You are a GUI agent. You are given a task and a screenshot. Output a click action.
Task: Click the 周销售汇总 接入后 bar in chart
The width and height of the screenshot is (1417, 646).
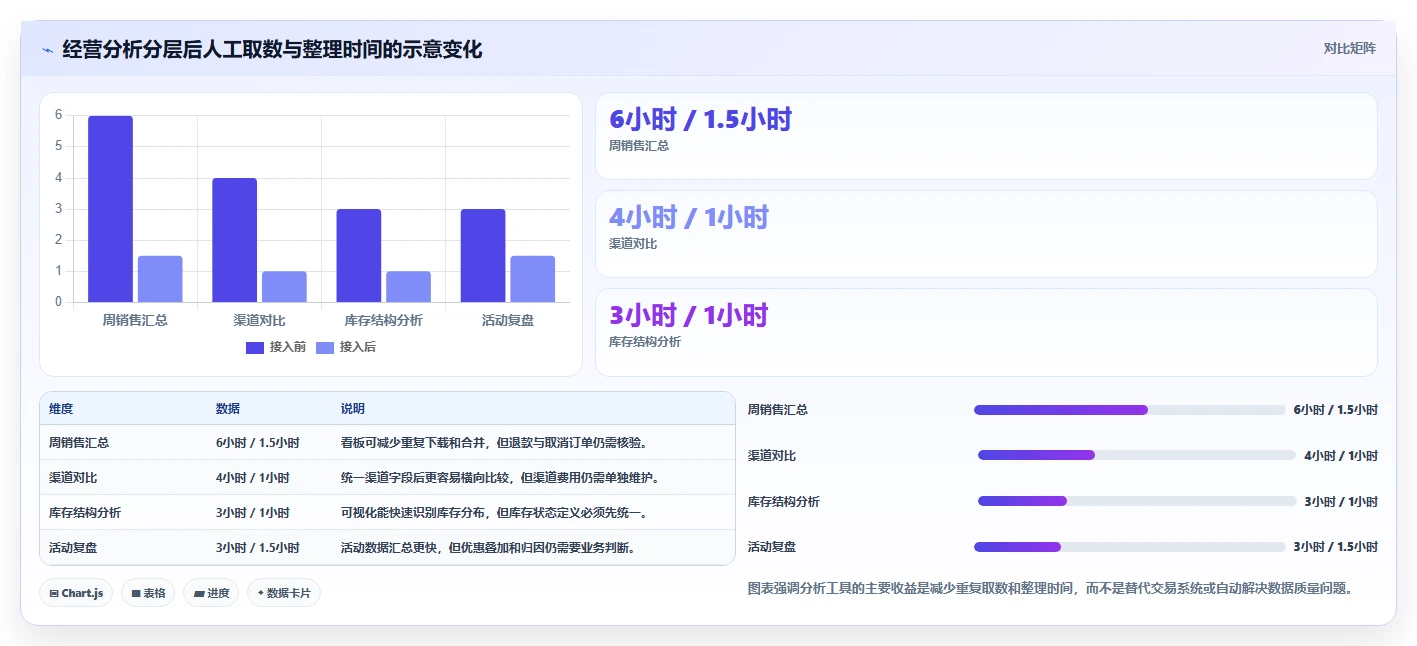coord(160,279)
